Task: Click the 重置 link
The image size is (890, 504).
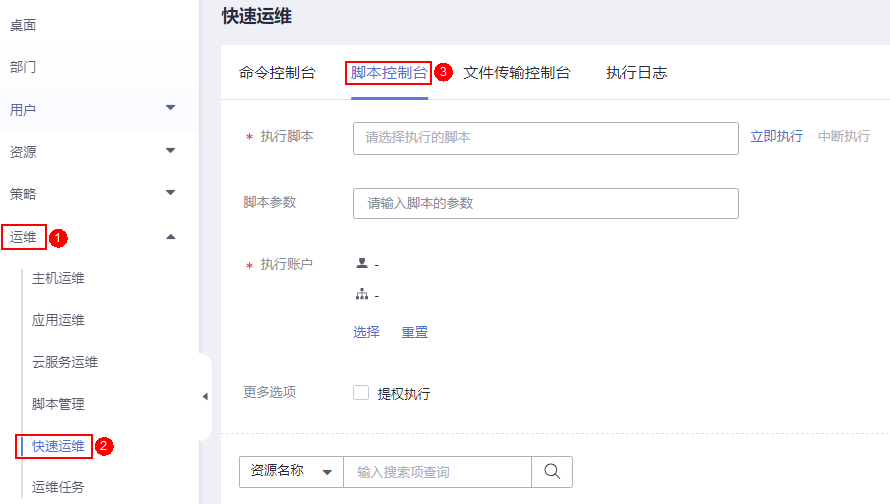Action: (415, 332)
